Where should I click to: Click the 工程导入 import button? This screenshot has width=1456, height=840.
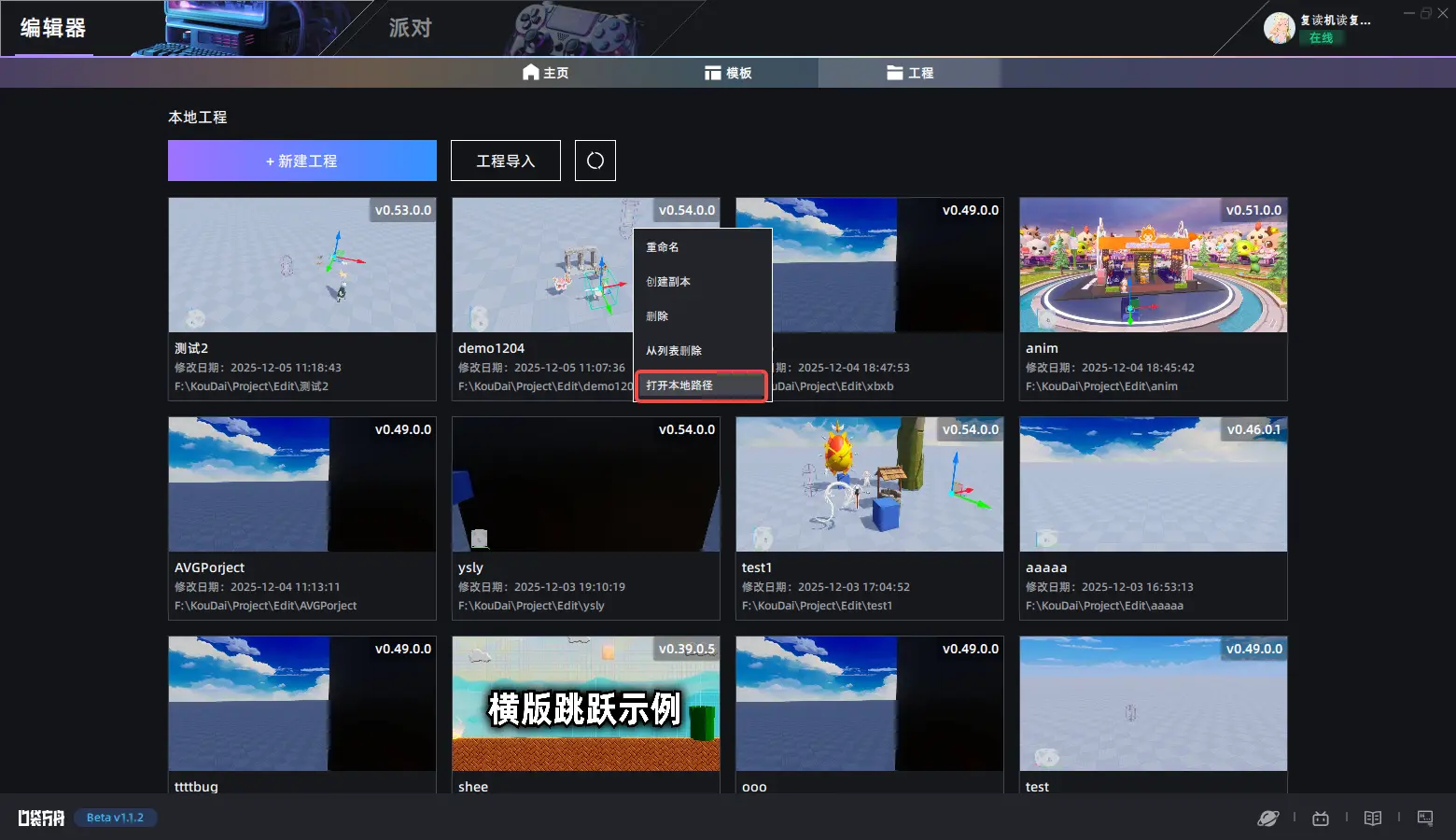coord(506,161)
